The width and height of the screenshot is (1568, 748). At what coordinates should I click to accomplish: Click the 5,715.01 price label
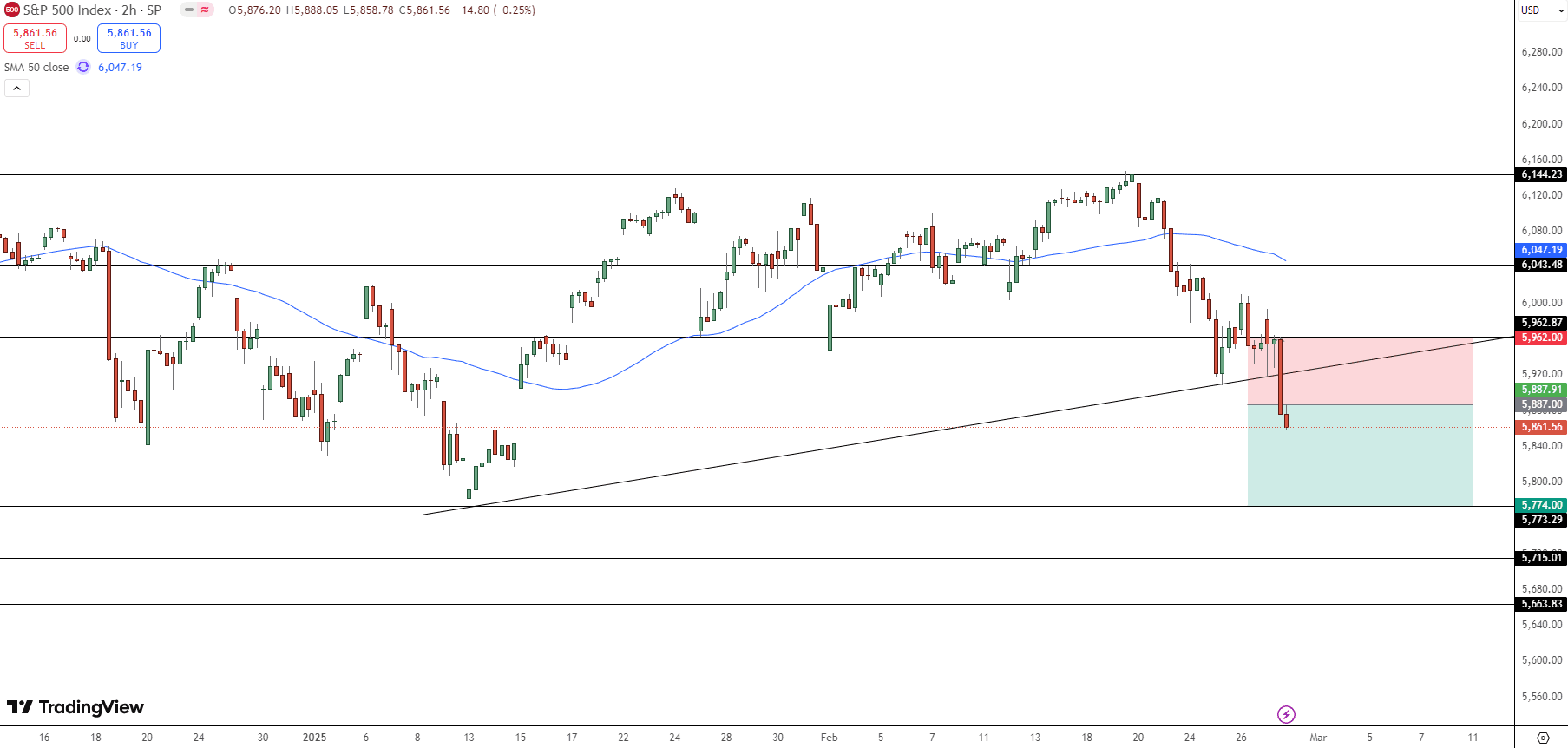tap(1542, 558)
